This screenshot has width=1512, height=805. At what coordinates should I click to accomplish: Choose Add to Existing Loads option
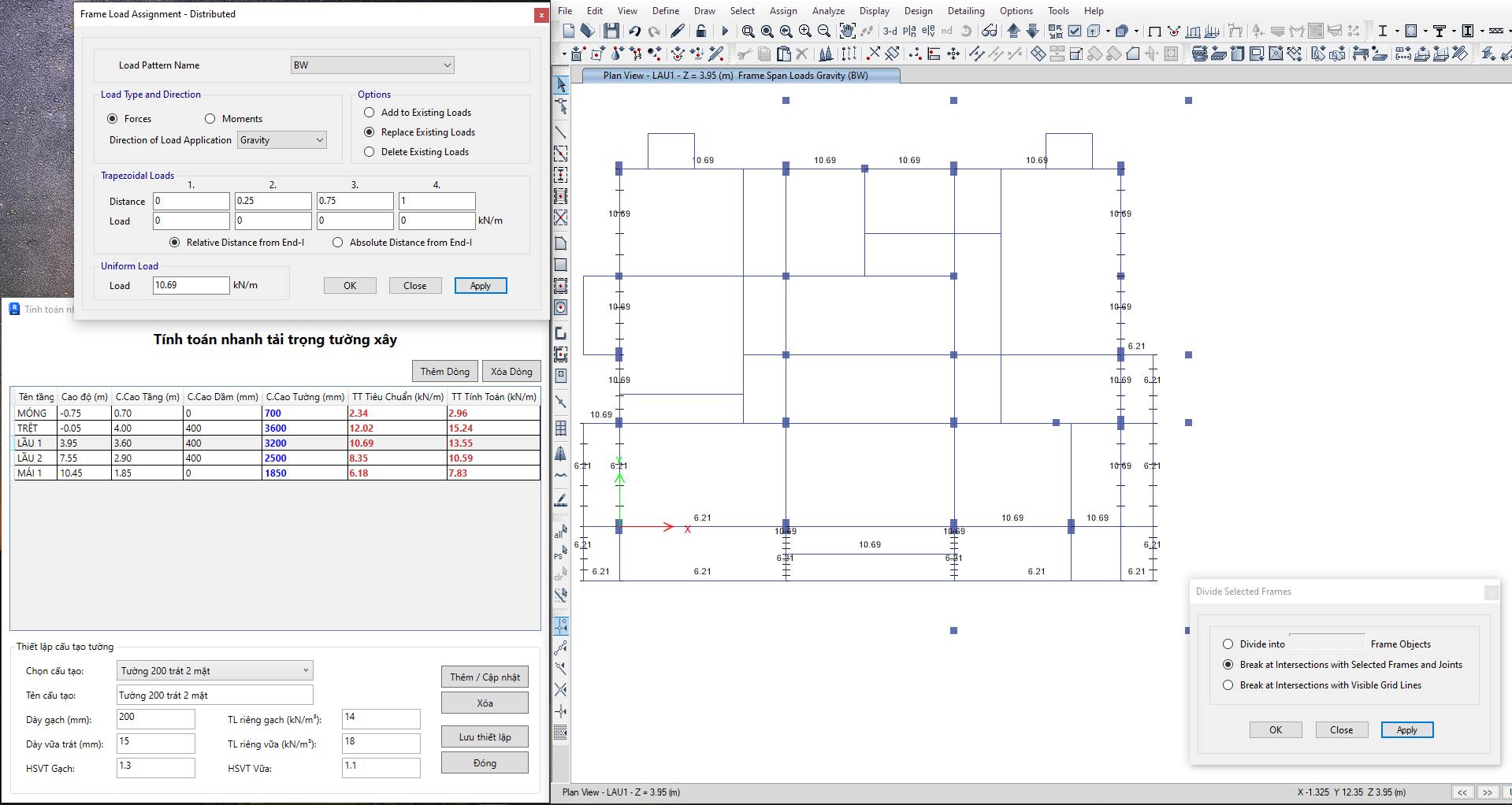click(x=370, y=113)
